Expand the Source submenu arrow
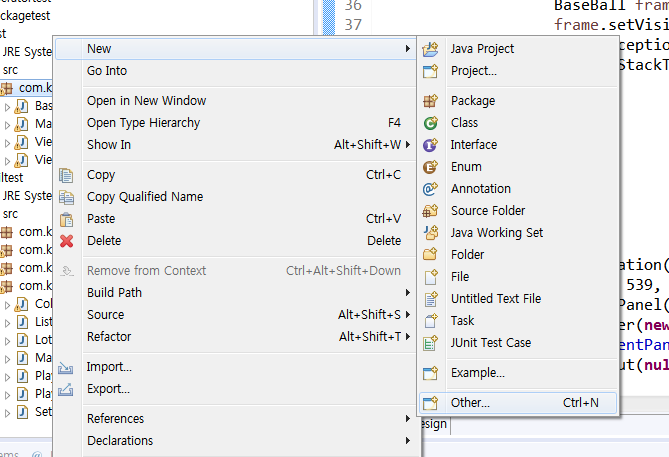669x457 pixels. [408, 315]
